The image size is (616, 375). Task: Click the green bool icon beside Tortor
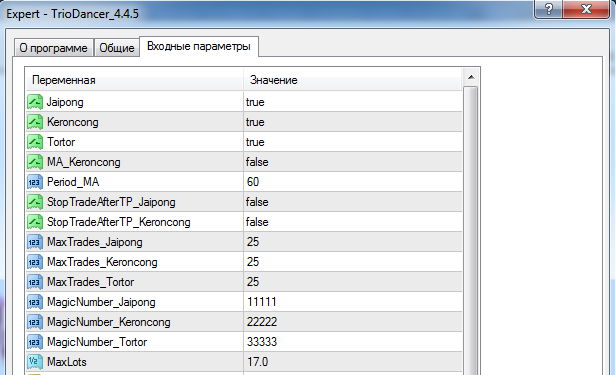pos(35,142)
